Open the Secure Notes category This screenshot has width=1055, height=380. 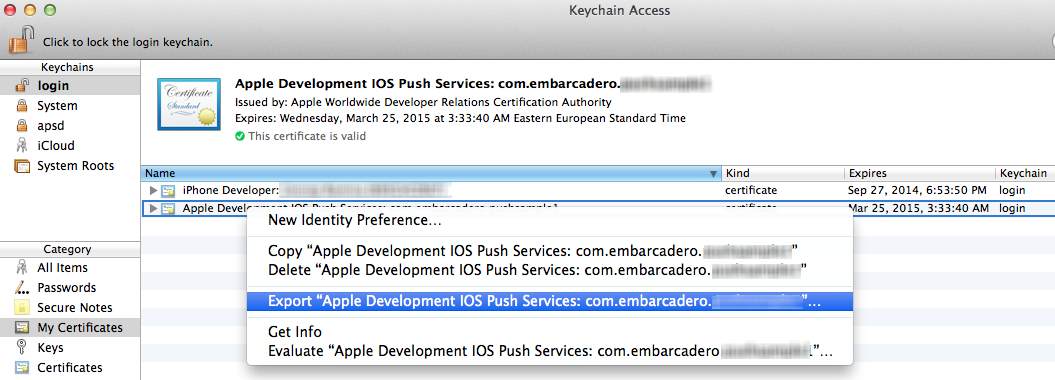(70, 308)
